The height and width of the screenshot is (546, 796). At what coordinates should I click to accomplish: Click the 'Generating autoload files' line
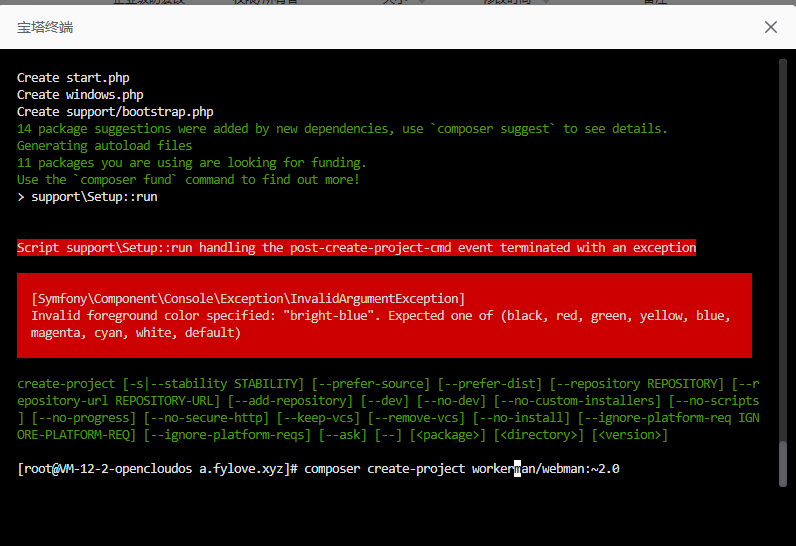point(104,146)
